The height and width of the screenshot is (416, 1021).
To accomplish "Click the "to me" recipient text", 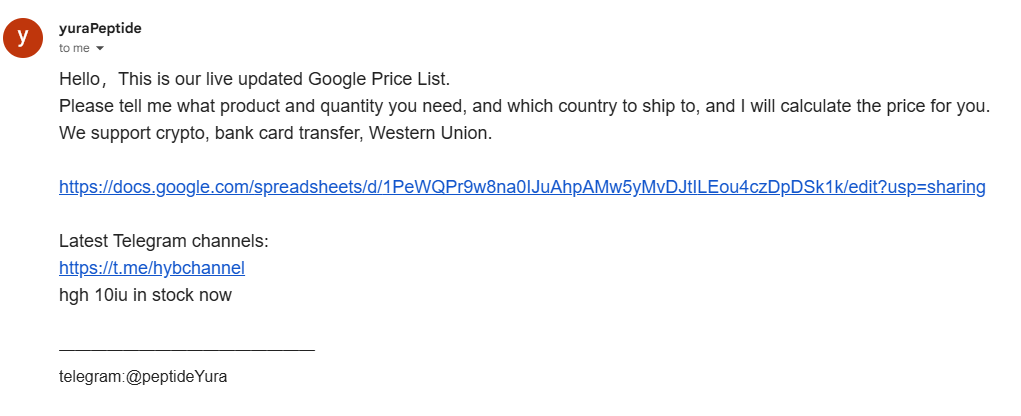I will coord(74,47).
